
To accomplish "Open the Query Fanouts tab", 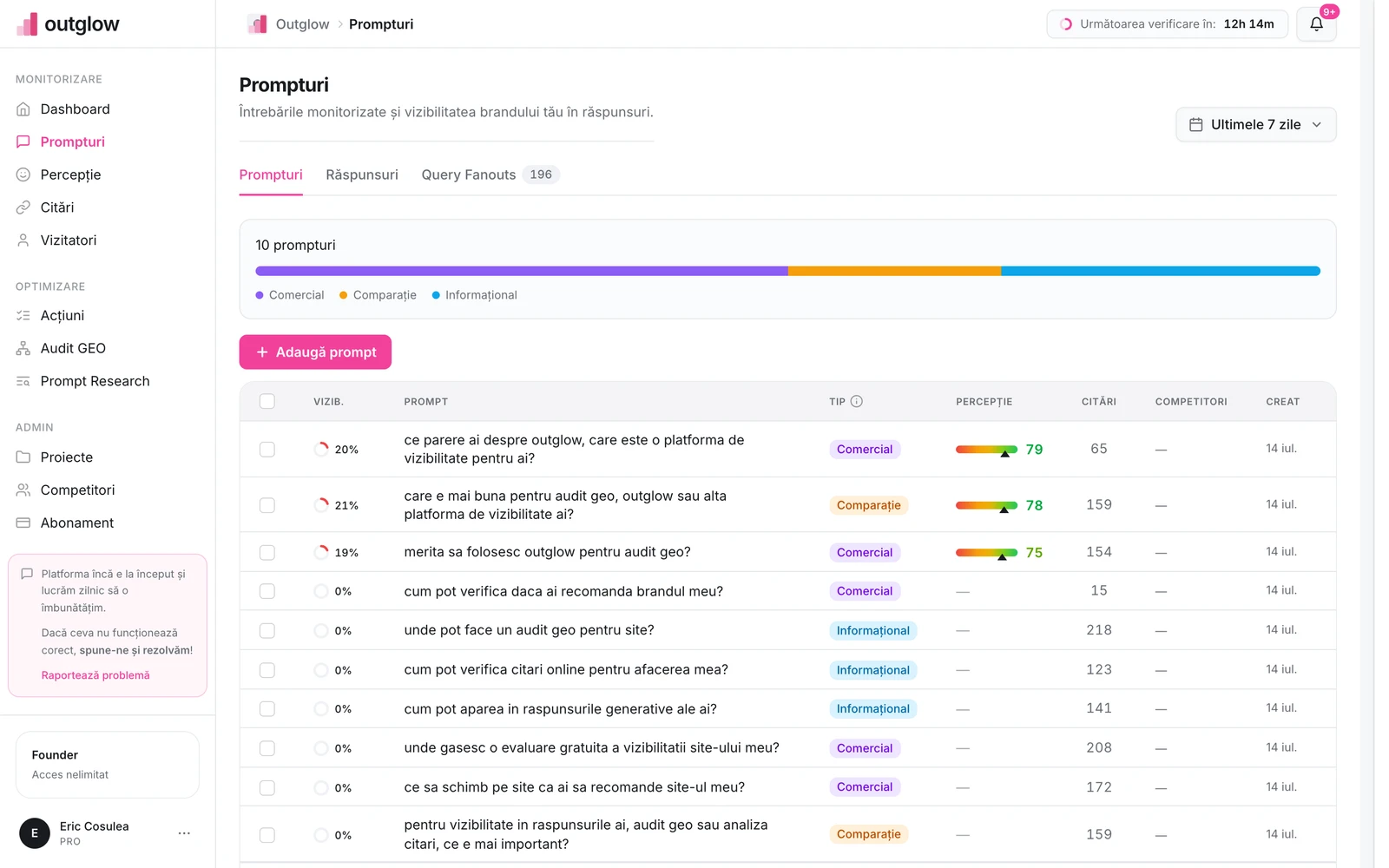I will click(x=490, y=175).
